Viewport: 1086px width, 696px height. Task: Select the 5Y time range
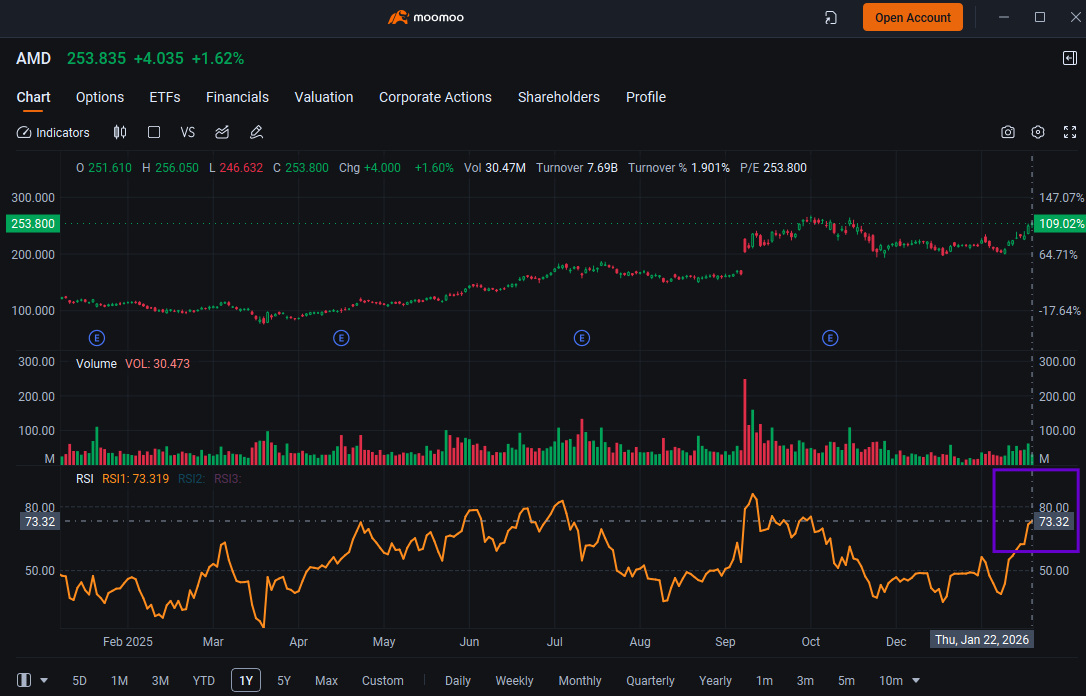pos(284,681)
